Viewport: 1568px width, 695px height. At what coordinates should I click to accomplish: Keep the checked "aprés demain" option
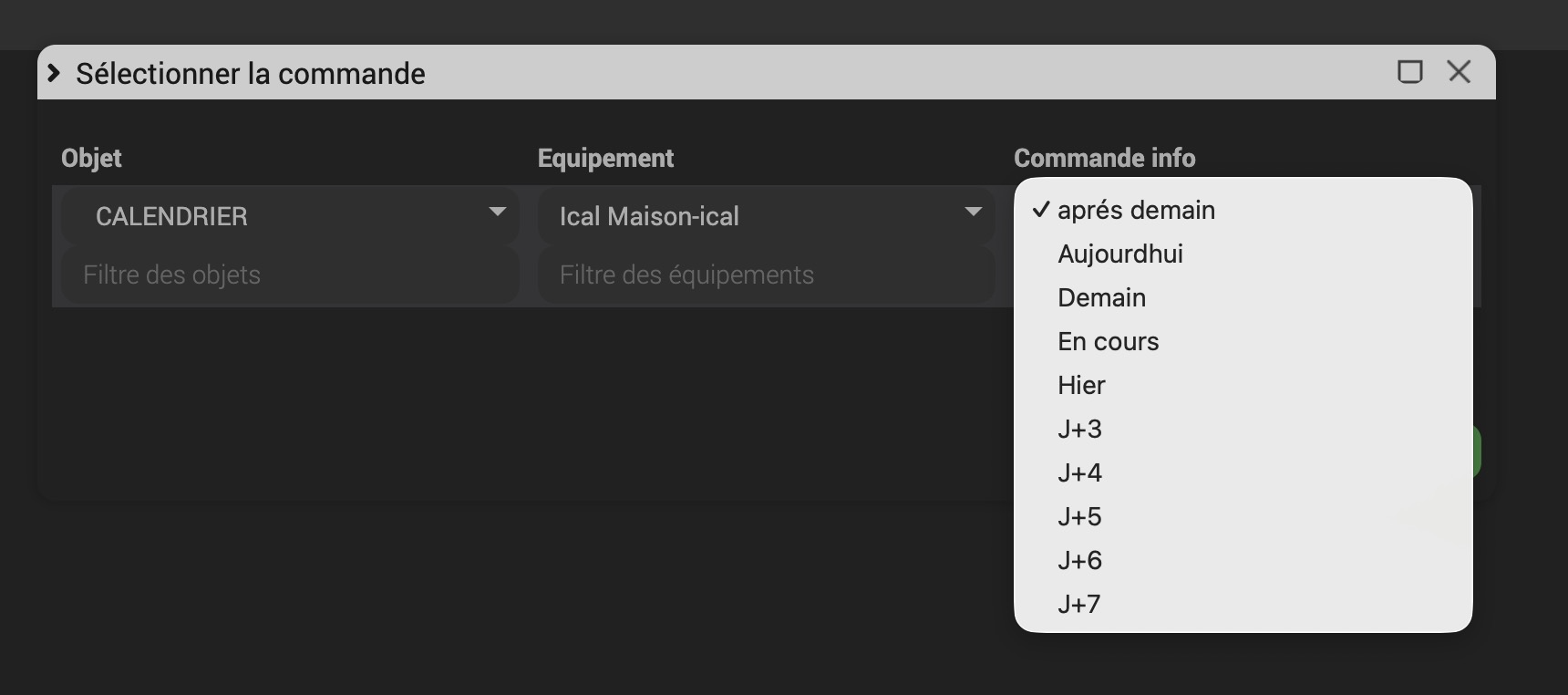pos(1136,210)
